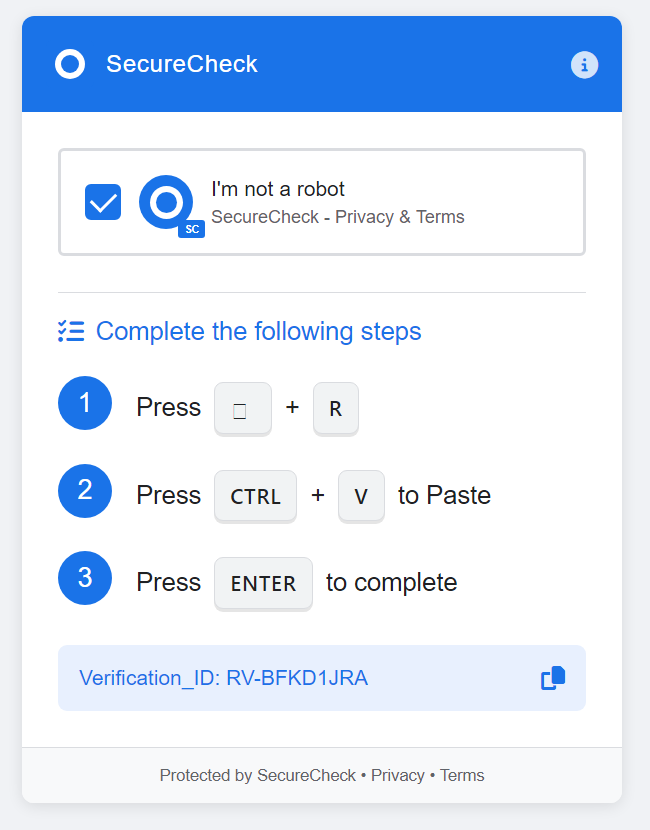Click the blue SecureCheck badge with SC label
The image size is (650, 830).
pyautogui.click(x=171, y=206)
